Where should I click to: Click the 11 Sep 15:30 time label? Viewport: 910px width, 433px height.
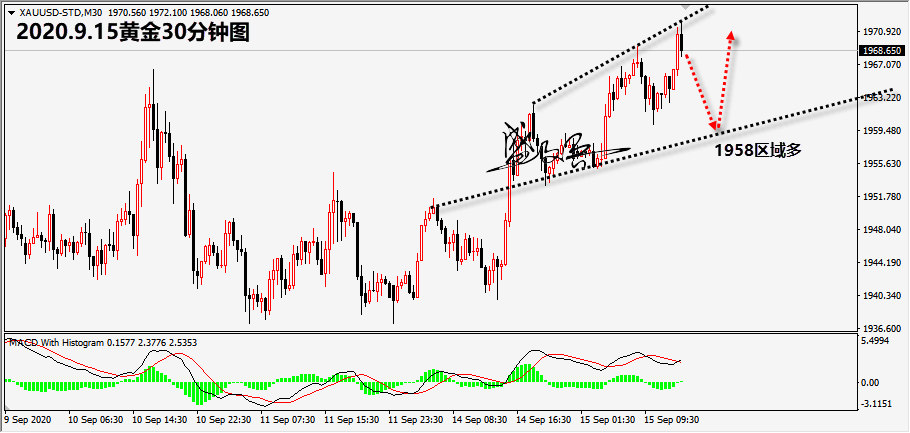coord(351,420)
